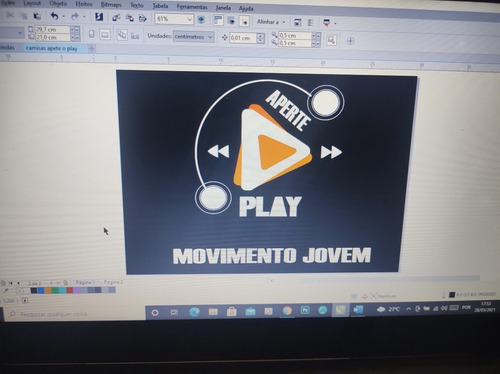Click the Cut scissors icon
The image size is (500, 374).
(10, 15)
